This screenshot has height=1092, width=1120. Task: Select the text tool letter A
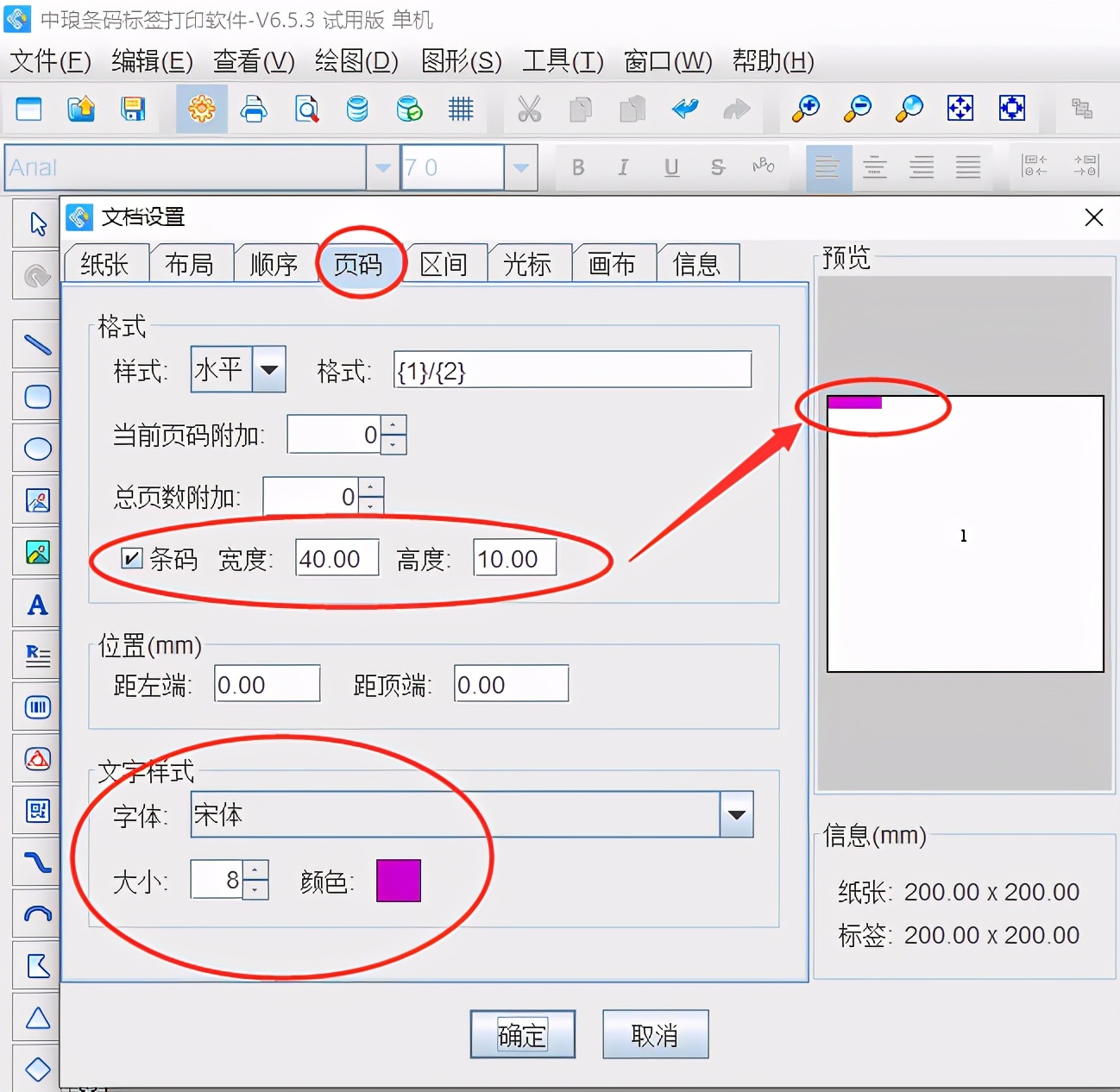37,604
